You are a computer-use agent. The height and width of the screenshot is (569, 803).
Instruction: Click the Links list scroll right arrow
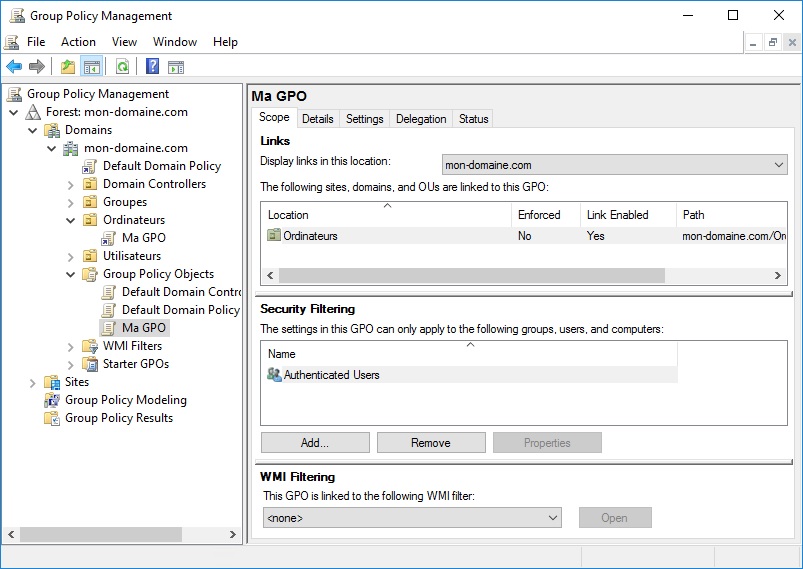(x=777, y=276)
